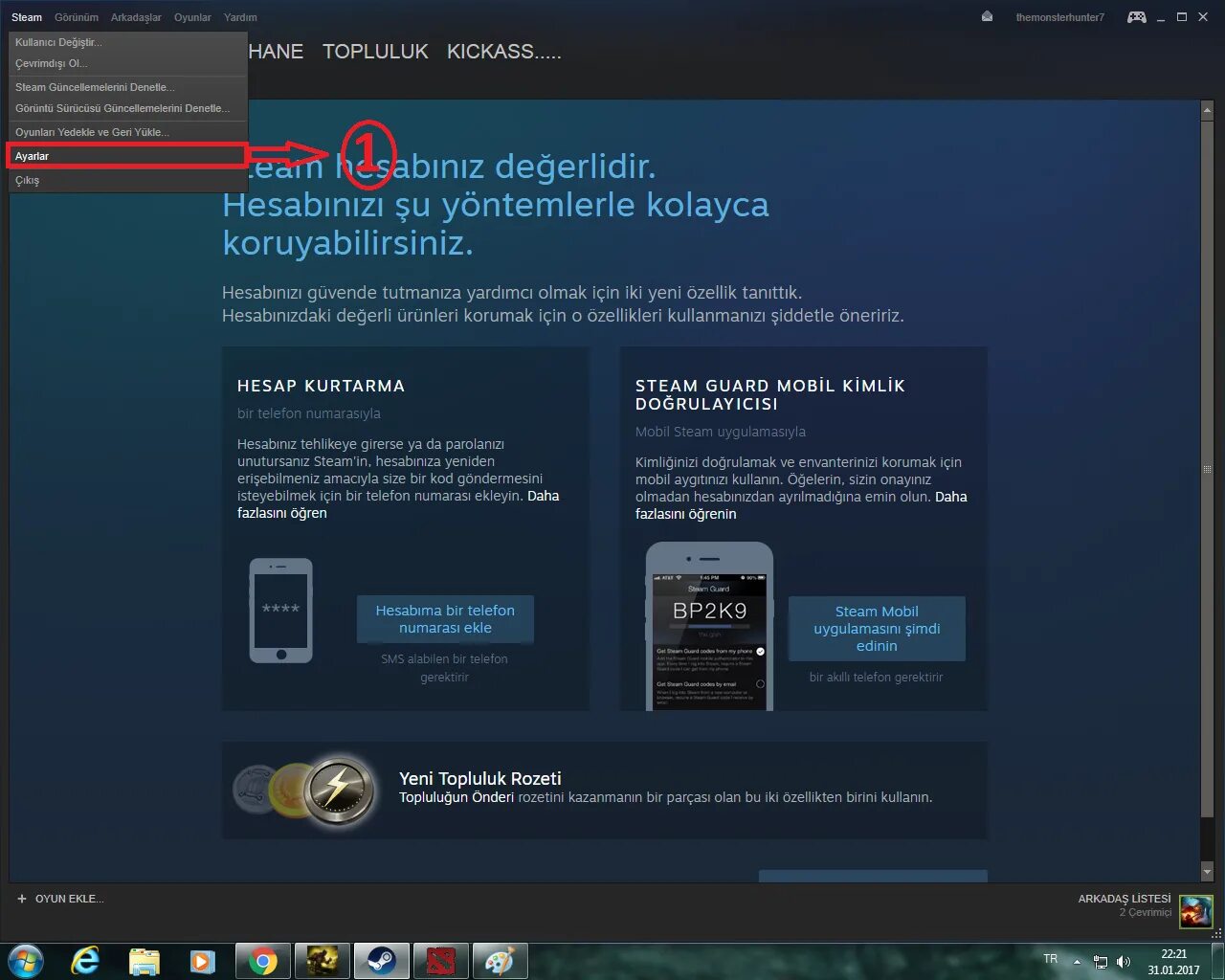
Task: Click the Steam Guard phone image
Action: point(709,626)
